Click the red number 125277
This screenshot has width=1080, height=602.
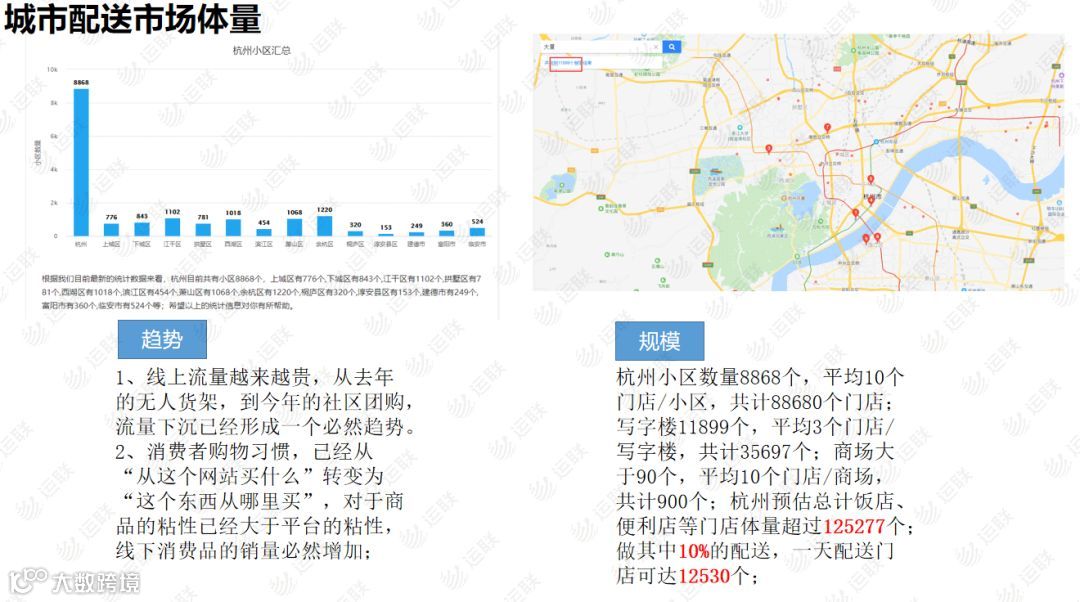[x=853, y=526]
